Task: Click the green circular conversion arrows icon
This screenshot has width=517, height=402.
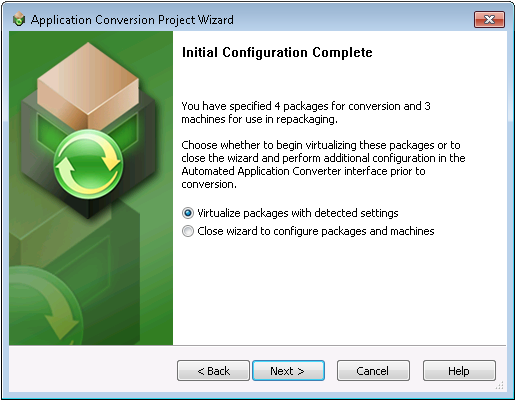Action: point(88,164)
